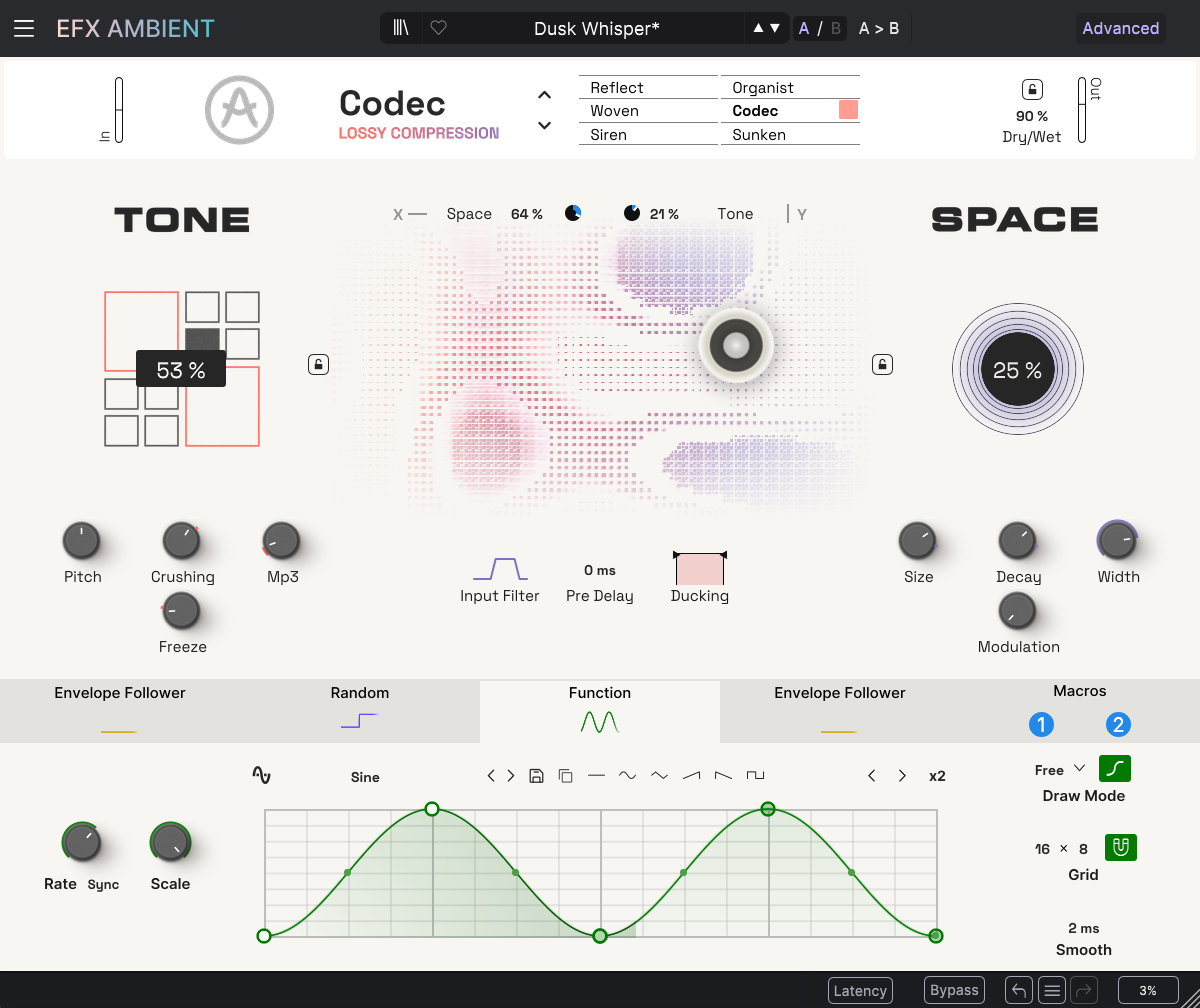The image size is (1200, 1008).
Task: Click the Advanced button
Action: click(x=1120, y=28)
